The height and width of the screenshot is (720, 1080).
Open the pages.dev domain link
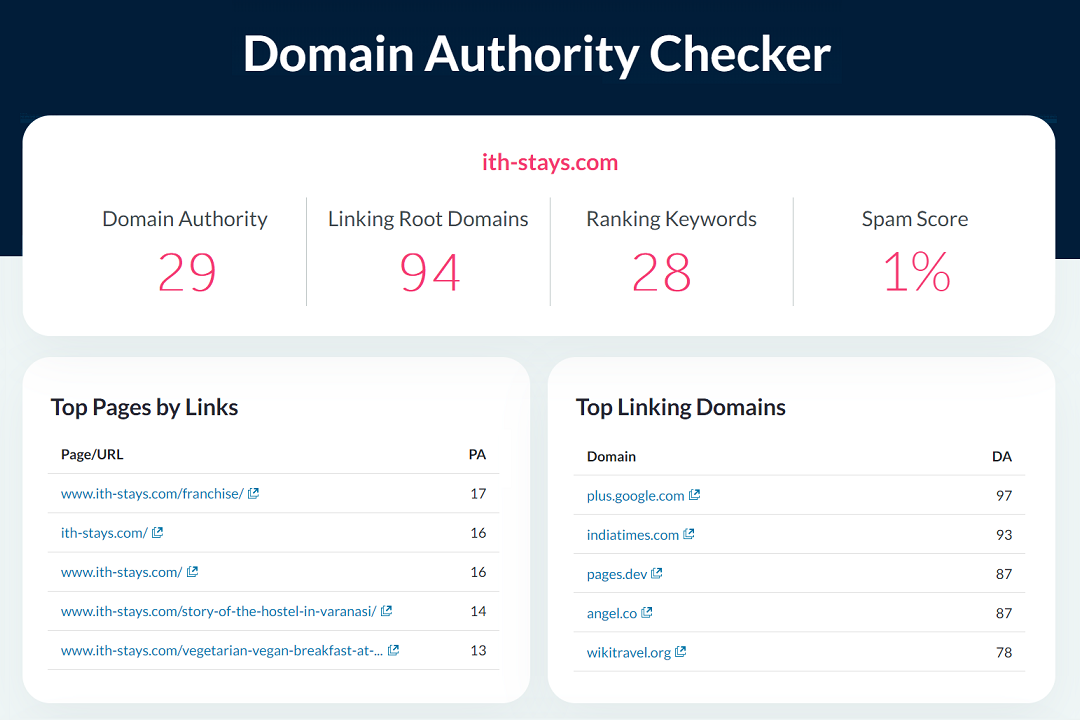(617, 575)
